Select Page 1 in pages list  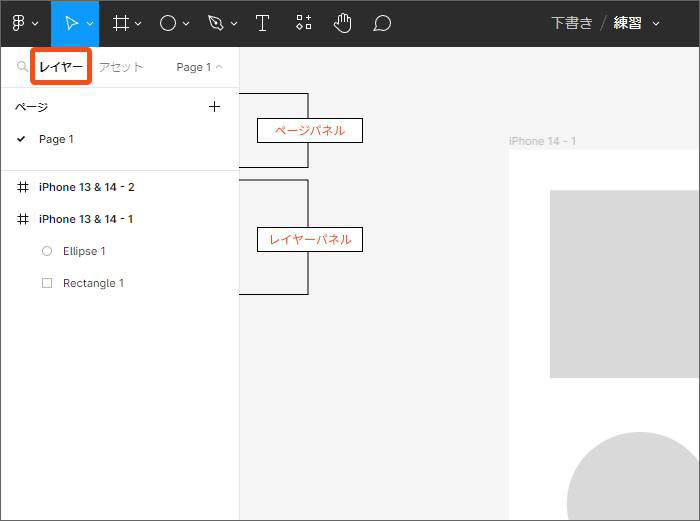point(56,139)
